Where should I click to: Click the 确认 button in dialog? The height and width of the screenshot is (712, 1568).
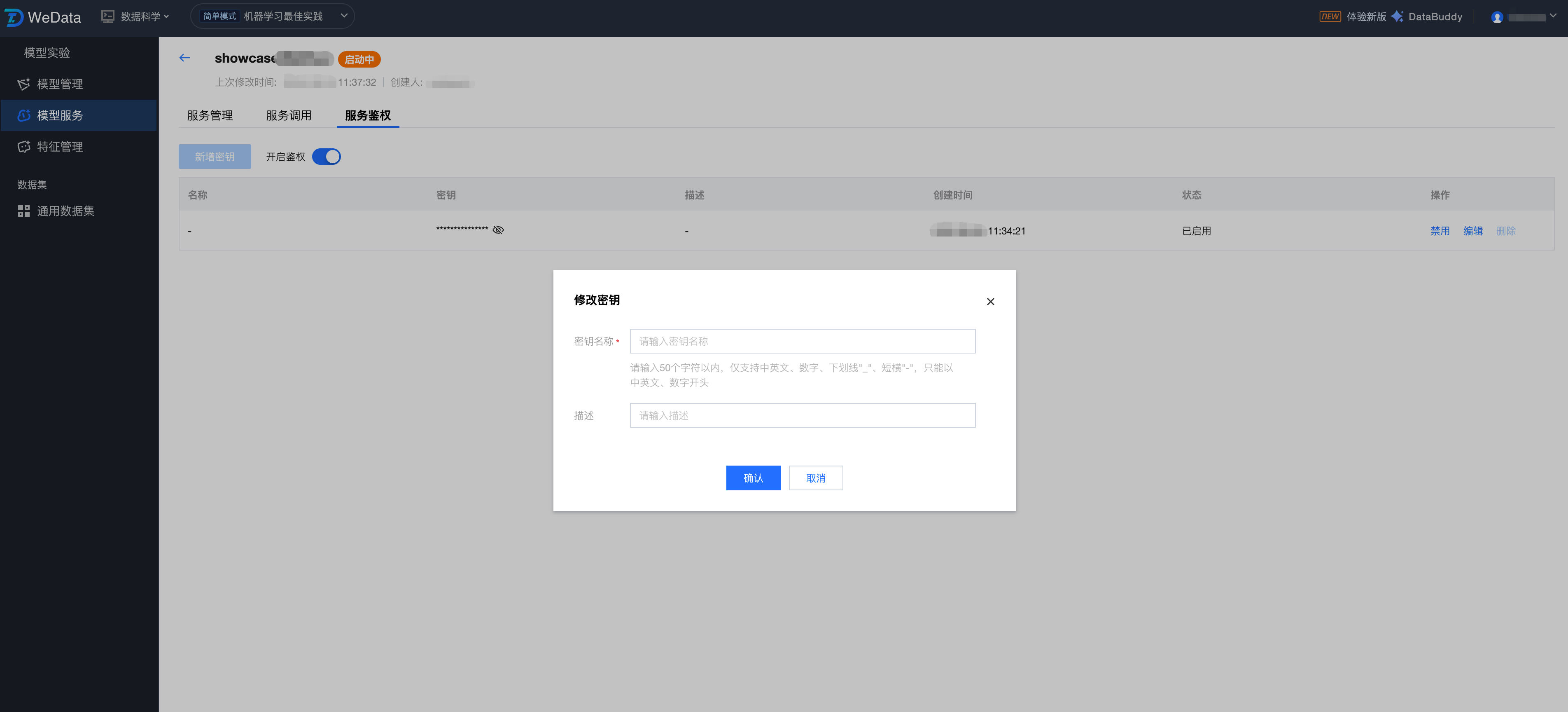point(753,478)
